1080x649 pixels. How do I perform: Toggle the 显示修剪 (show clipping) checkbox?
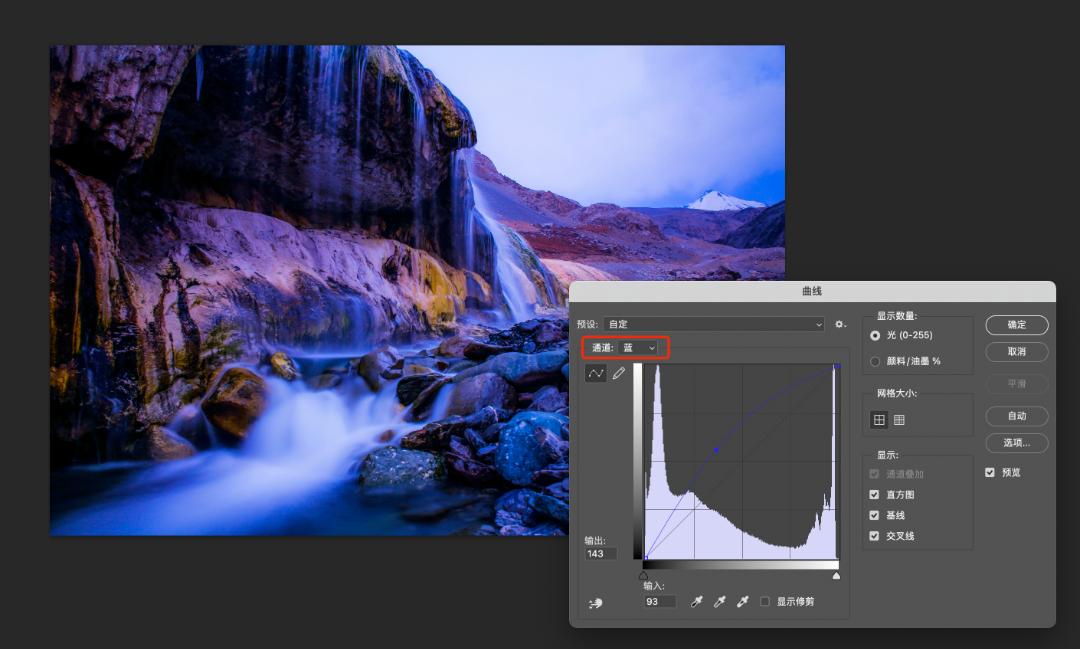click(765, 602)
